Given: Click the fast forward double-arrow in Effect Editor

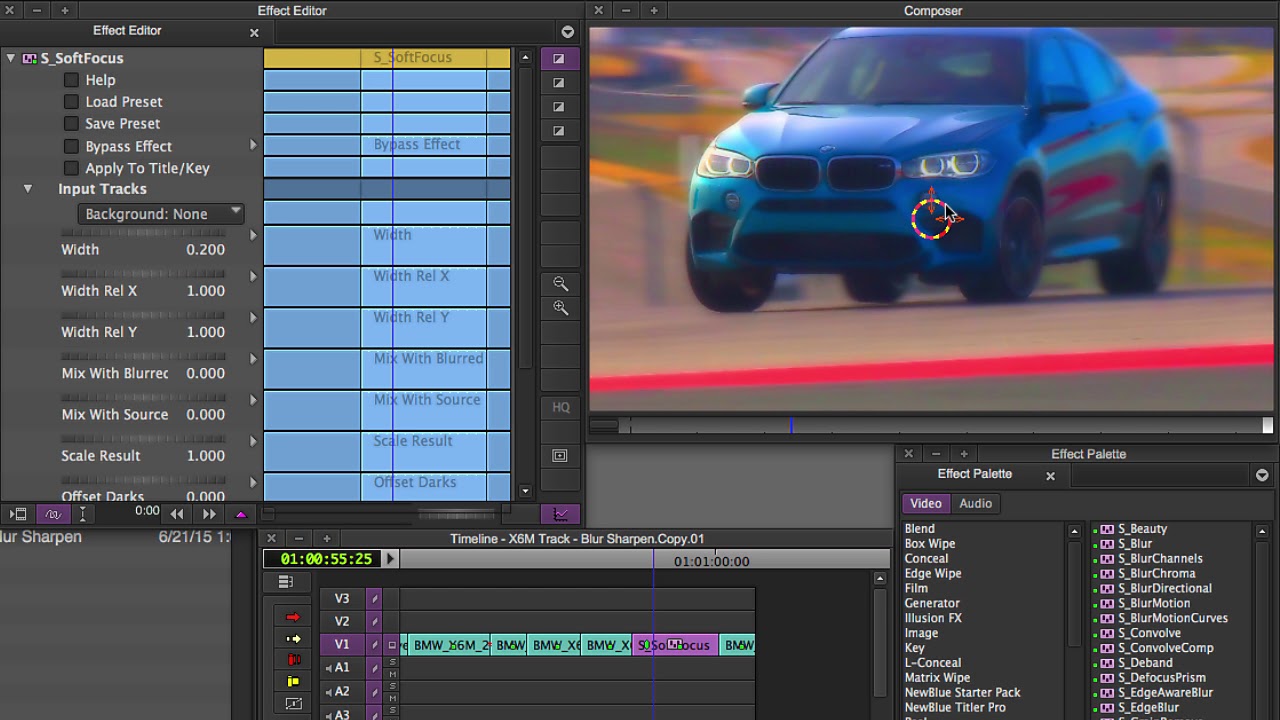Looking at the screenshot, I should [x=209, y=514].
